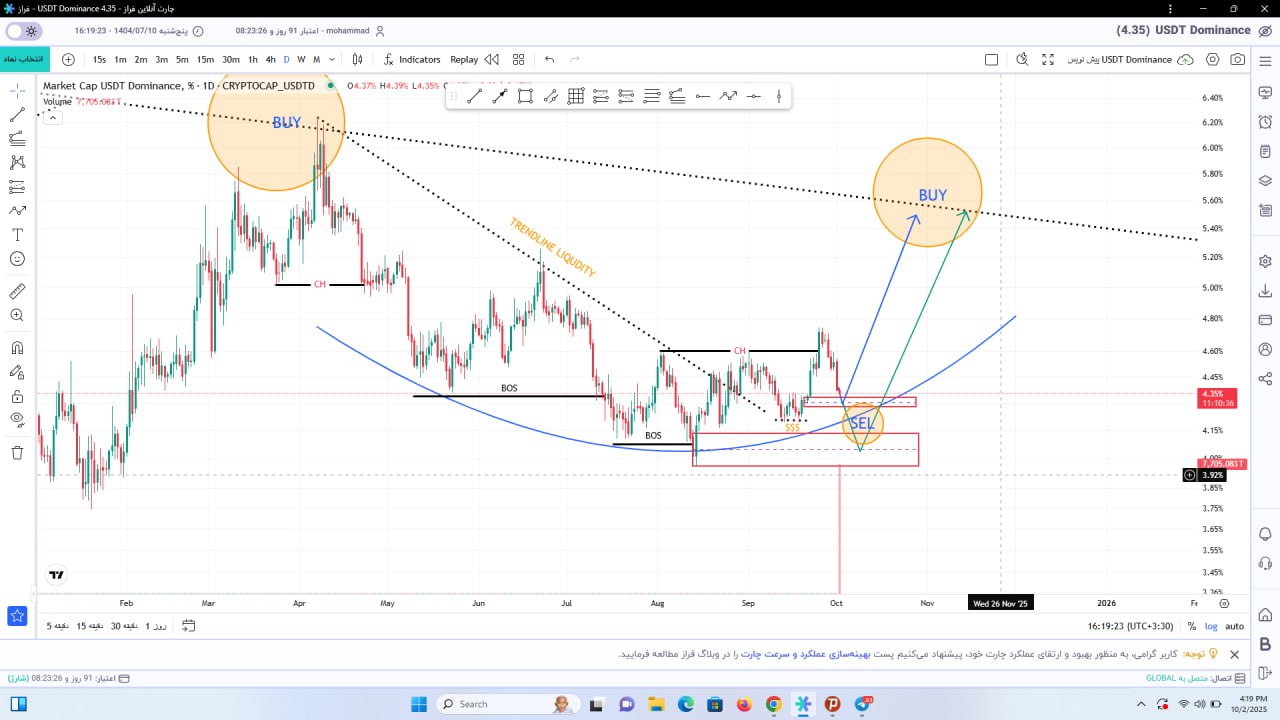Select the 15m timeframe
The height and width of the screenshot is (720, 1280).
click(205, 60)
